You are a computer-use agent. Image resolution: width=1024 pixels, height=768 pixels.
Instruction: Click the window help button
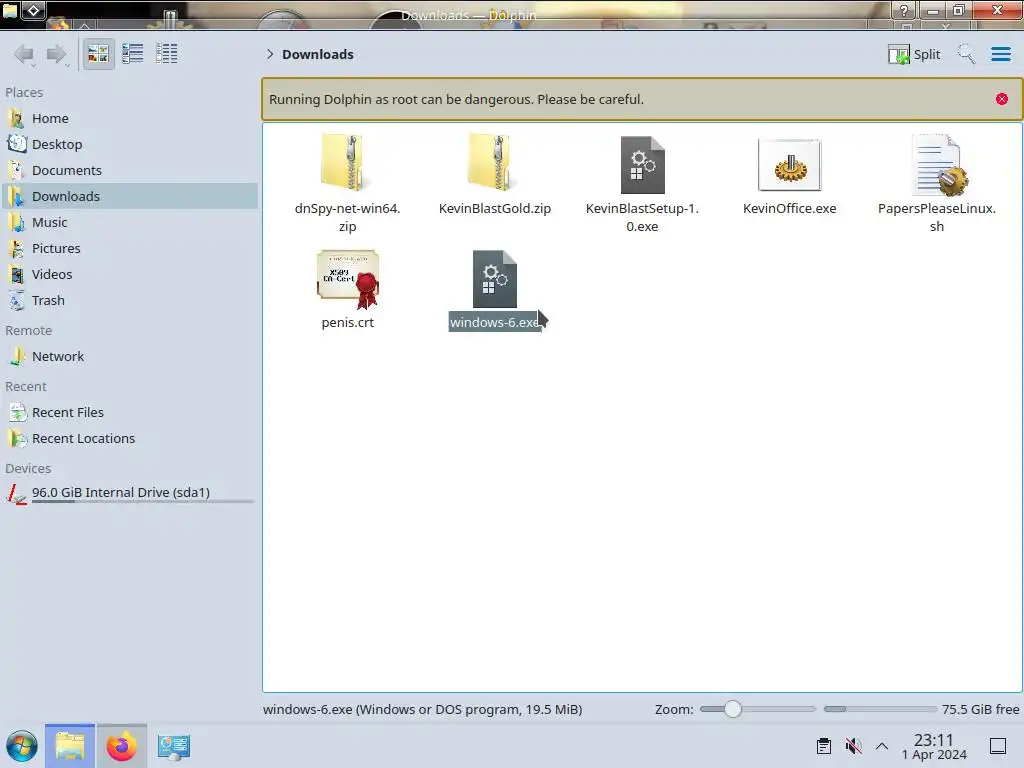click(x=904, y=10)
